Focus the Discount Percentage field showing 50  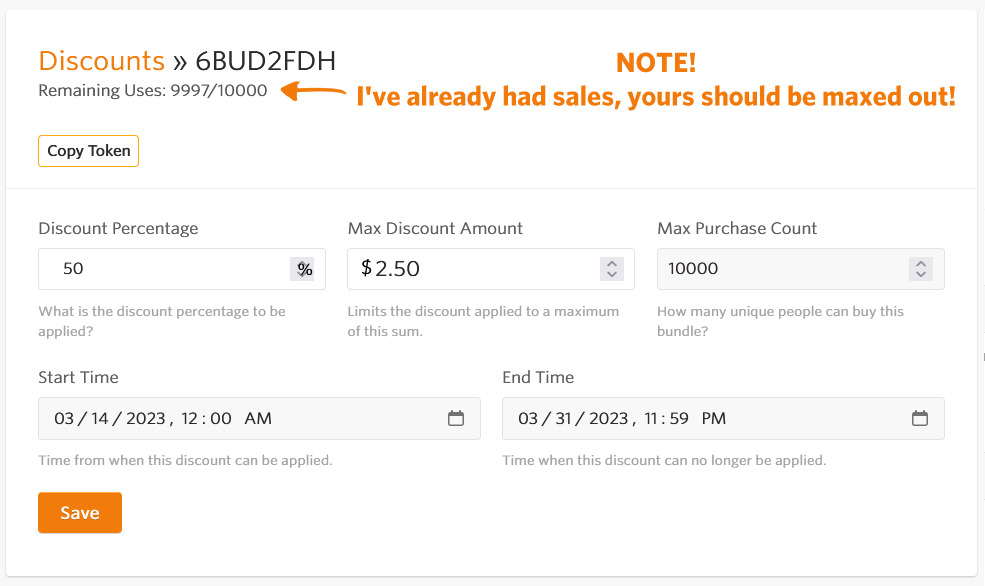click(x=182, y=269)
